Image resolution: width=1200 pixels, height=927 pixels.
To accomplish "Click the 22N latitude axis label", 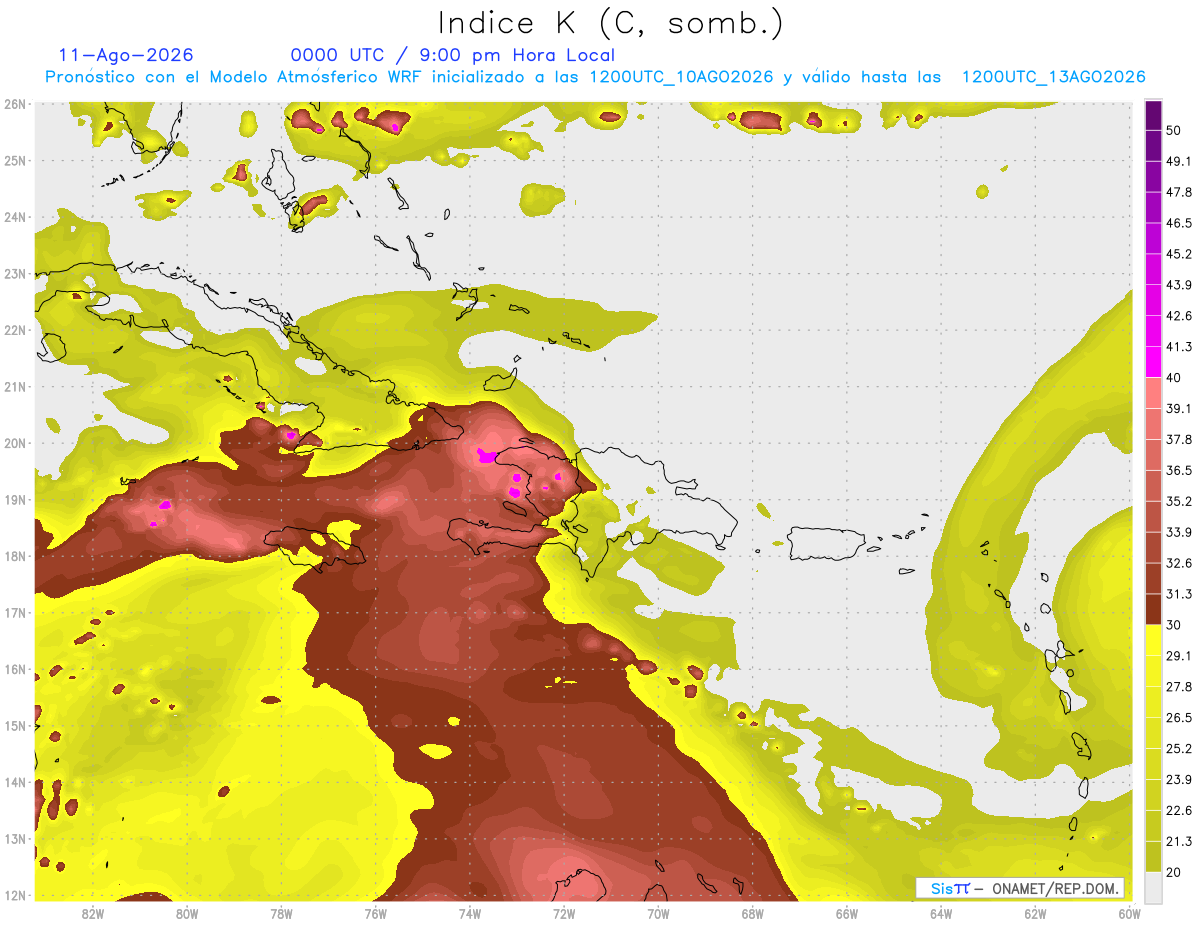I will point(14,330).
